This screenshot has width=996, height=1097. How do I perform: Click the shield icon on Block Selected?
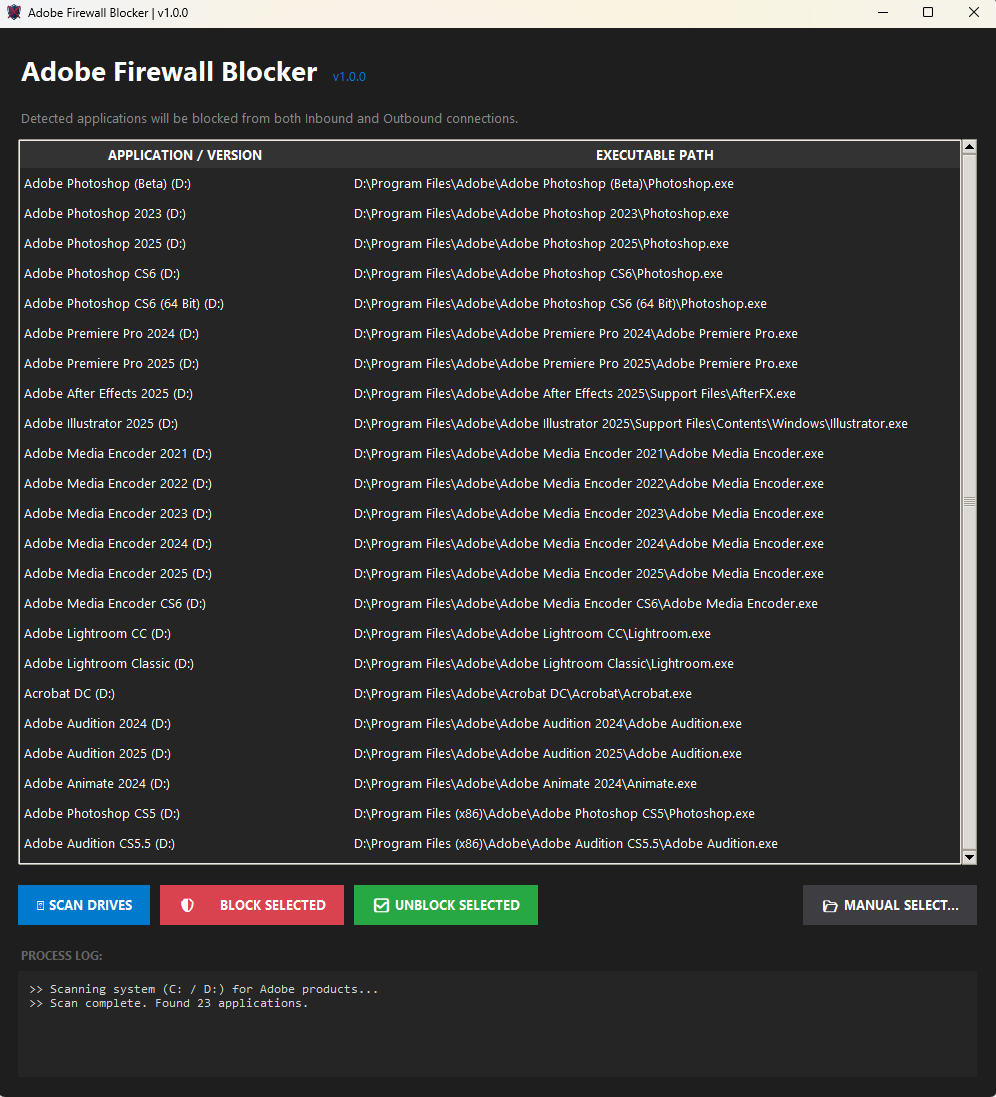pos(187,905)
